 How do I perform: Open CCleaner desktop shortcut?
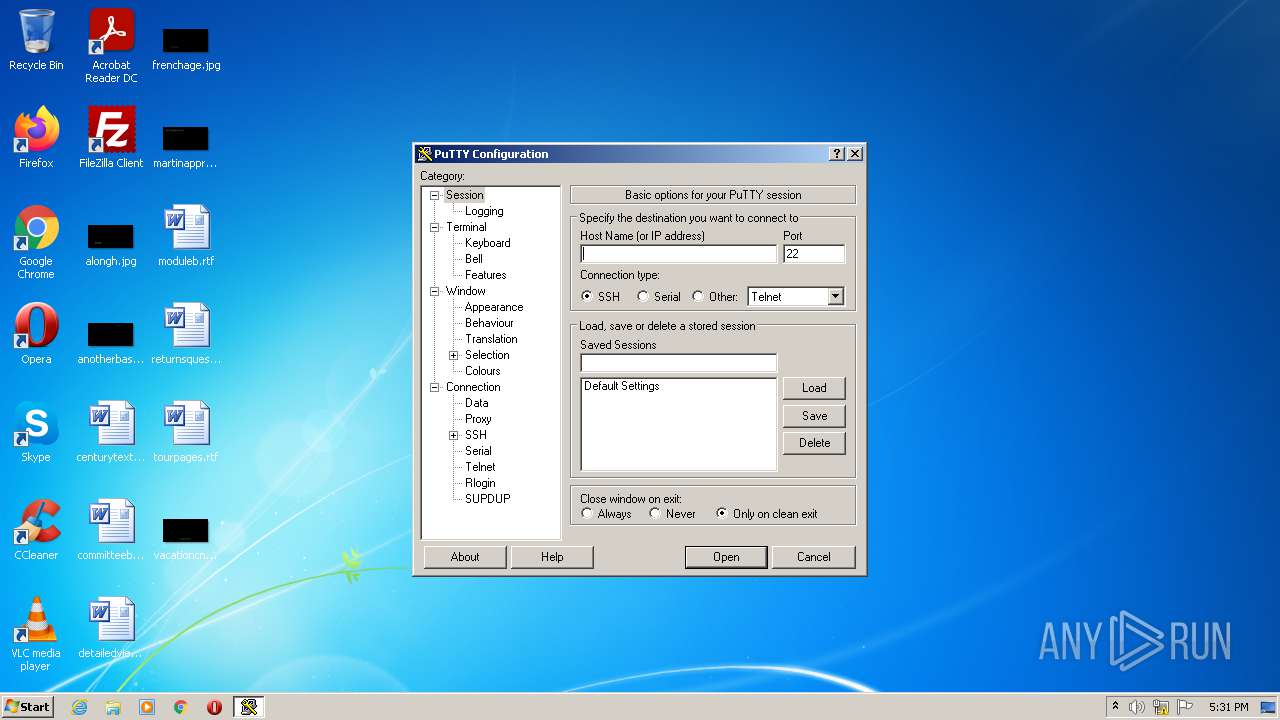point(36,531)
